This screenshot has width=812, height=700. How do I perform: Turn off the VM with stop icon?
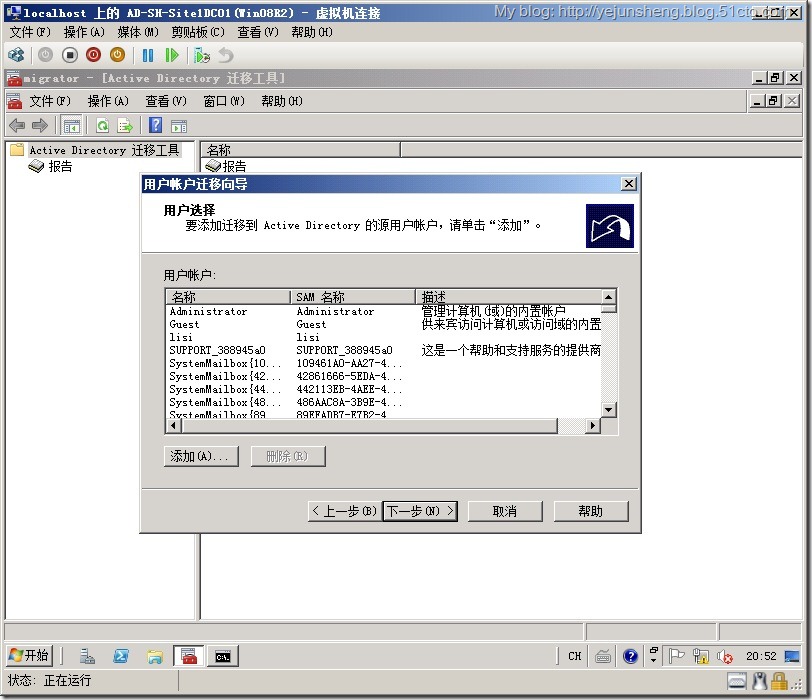[69, 55]
